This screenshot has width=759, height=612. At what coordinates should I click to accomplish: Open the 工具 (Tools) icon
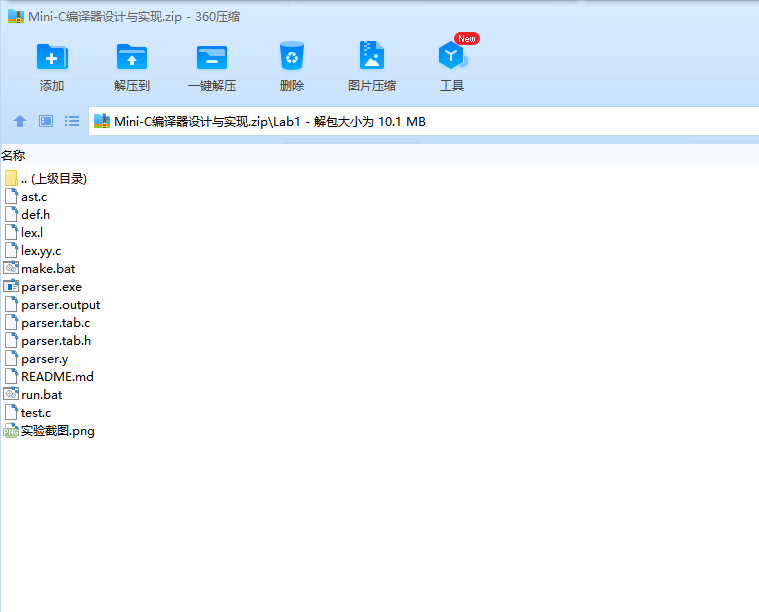[452, 55]
